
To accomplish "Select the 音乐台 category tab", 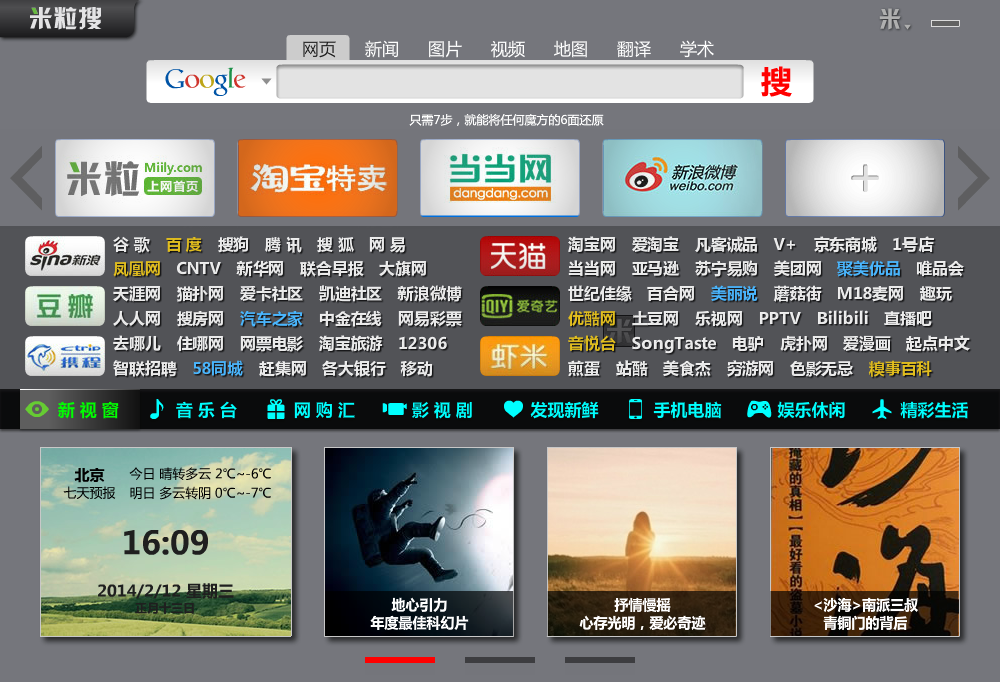I will (193, 410).
